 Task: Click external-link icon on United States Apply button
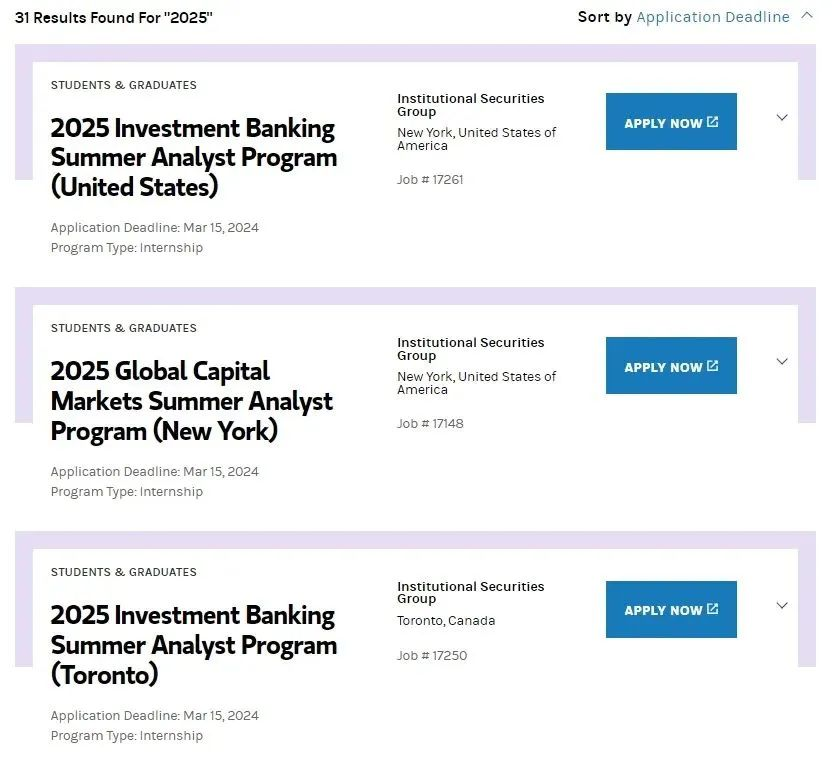pyautogui.click(x=713, y=122)
